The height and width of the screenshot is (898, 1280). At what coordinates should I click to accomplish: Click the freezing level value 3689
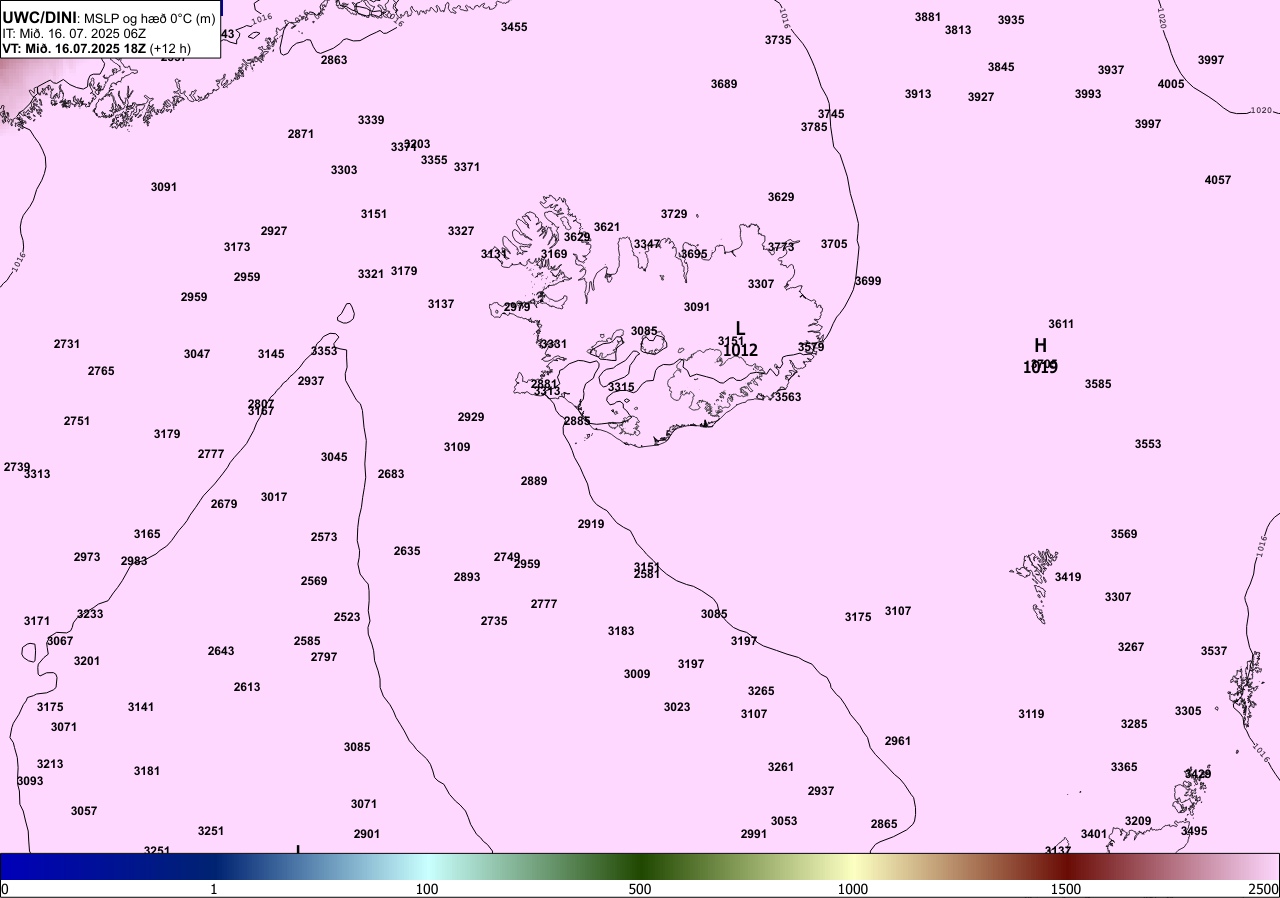724,84
